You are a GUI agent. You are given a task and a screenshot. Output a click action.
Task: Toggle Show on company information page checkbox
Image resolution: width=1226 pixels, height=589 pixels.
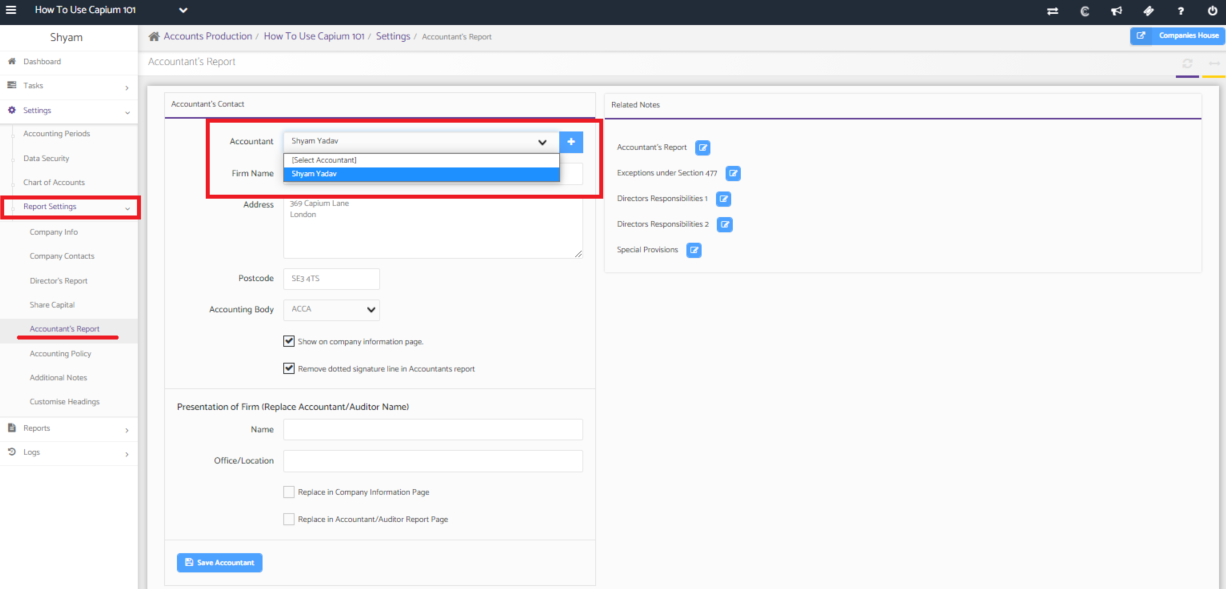289,341
